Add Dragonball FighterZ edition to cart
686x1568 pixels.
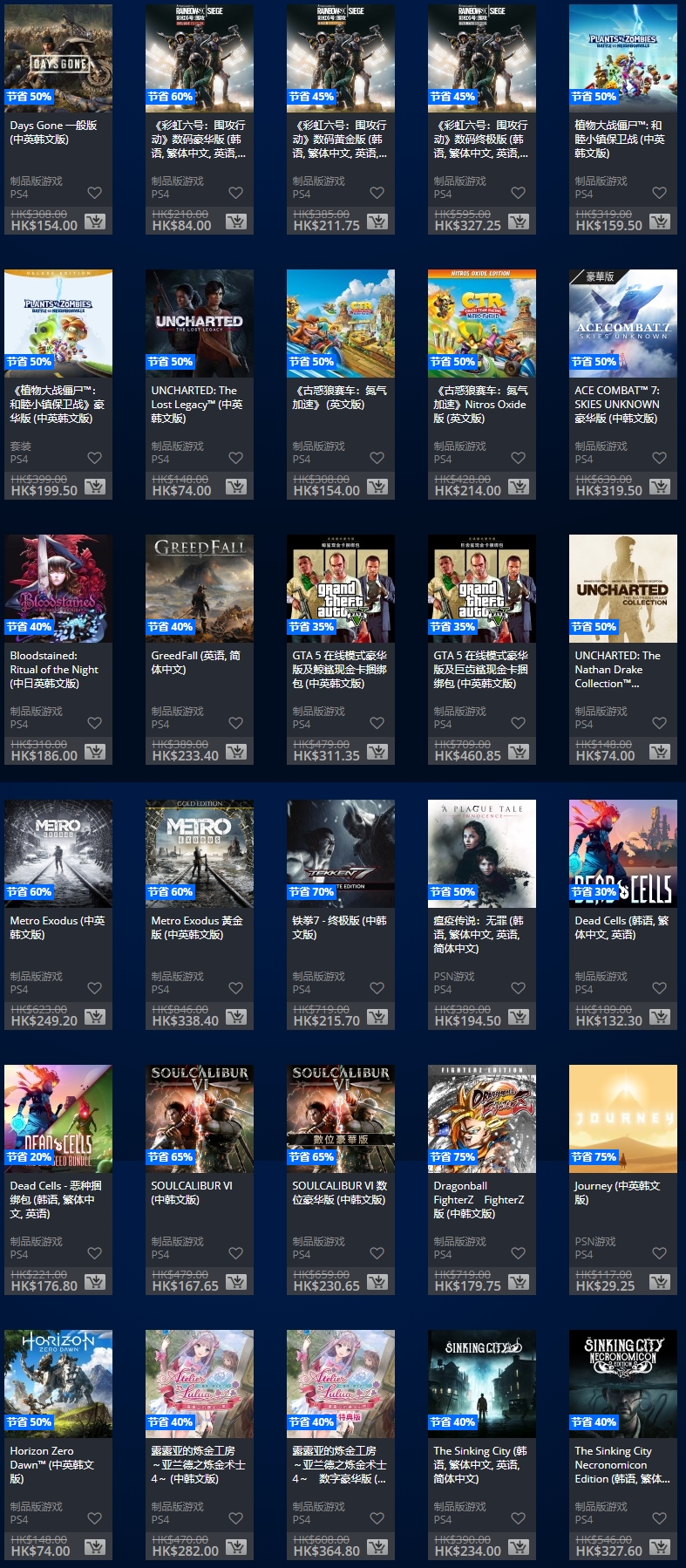pyautogui.click(x=519, y=1282)
